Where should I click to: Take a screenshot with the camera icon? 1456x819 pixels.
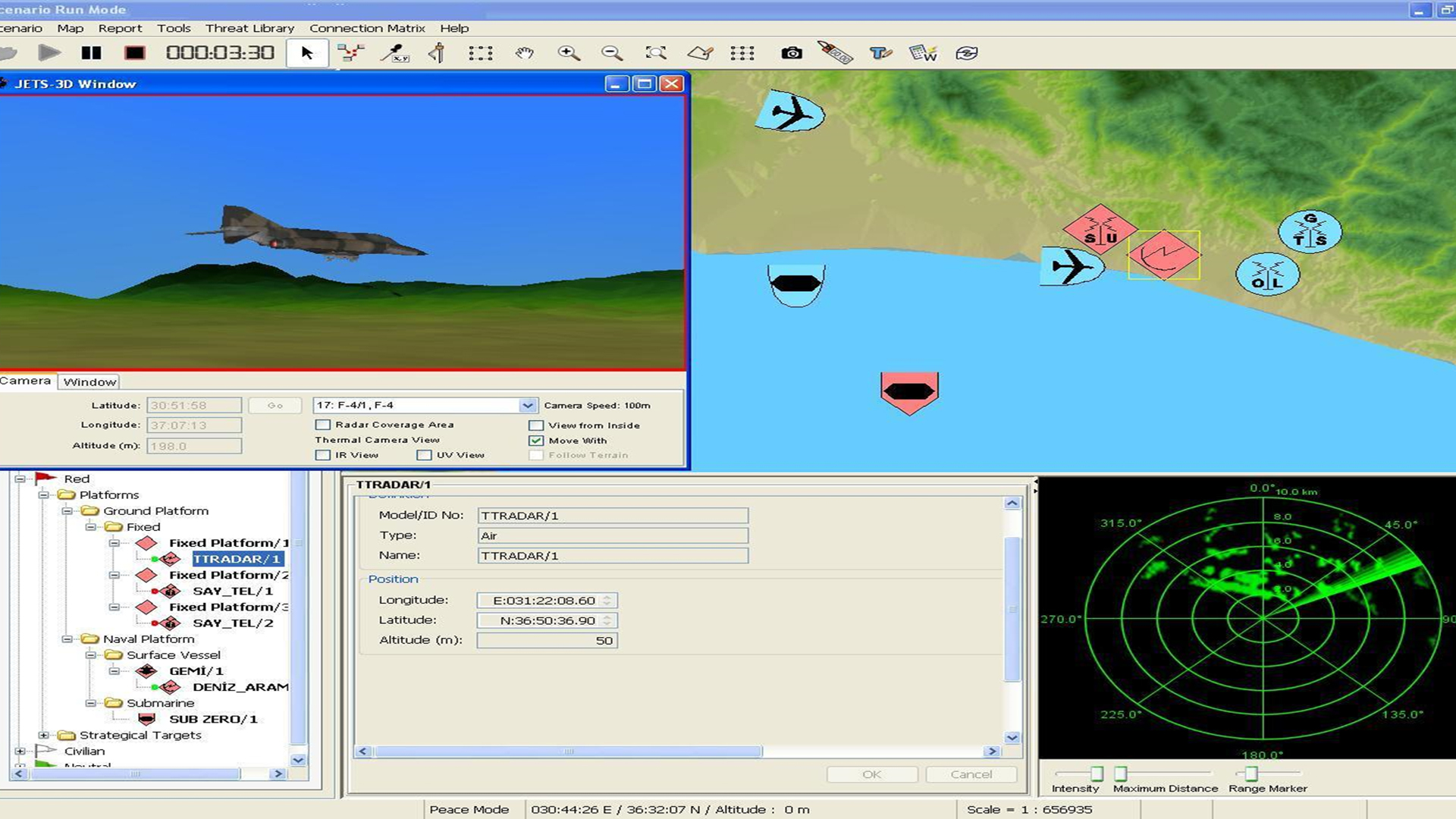click(791, 53)
